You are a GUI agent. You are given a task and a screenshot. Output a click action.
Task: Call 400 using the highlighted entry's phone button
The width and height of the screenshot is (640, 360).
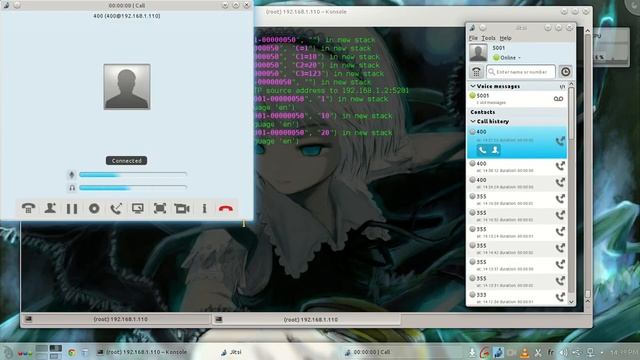tap(482, 150)
